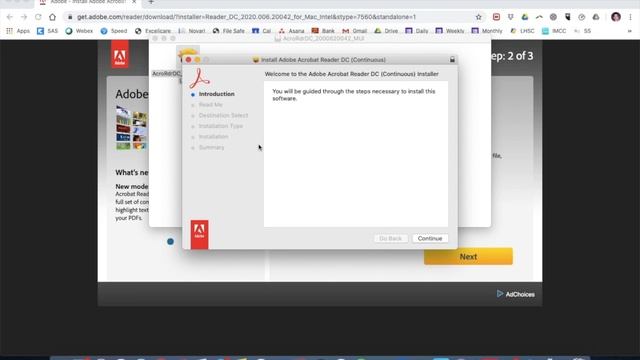Click the product screenshots thumbnail on Adobe page

click(131, 128)
